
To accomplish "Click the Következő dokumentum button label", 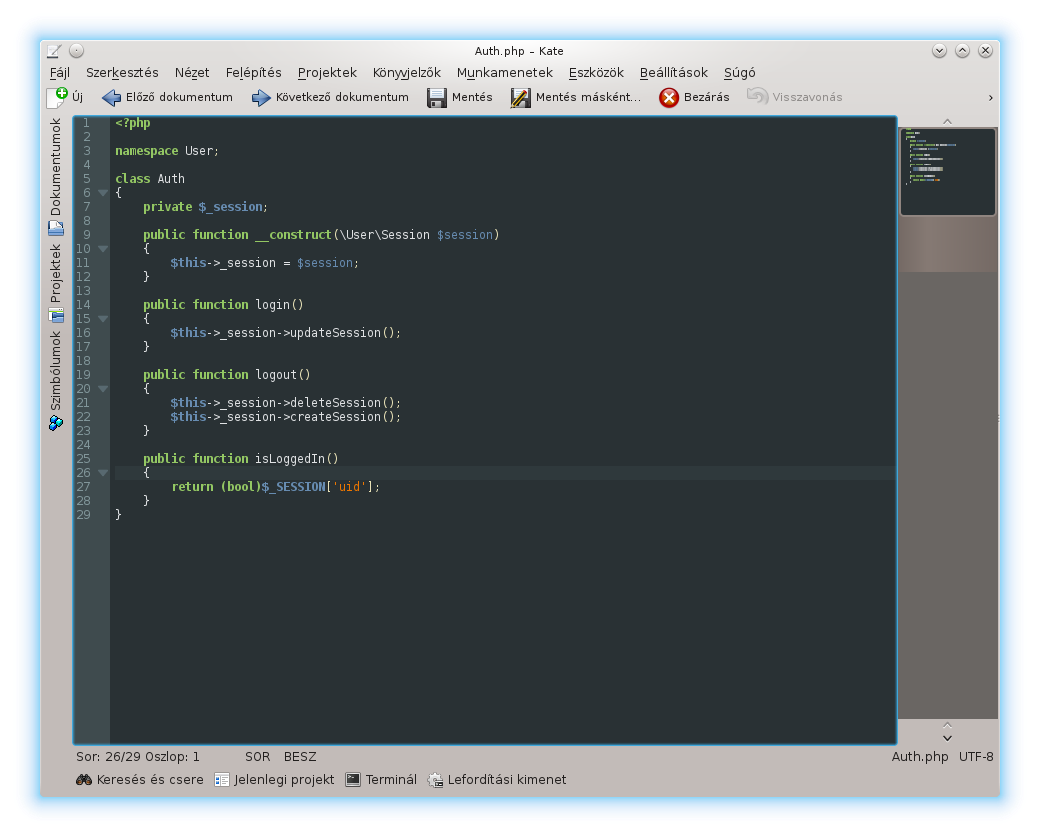I will pos(342,97).
